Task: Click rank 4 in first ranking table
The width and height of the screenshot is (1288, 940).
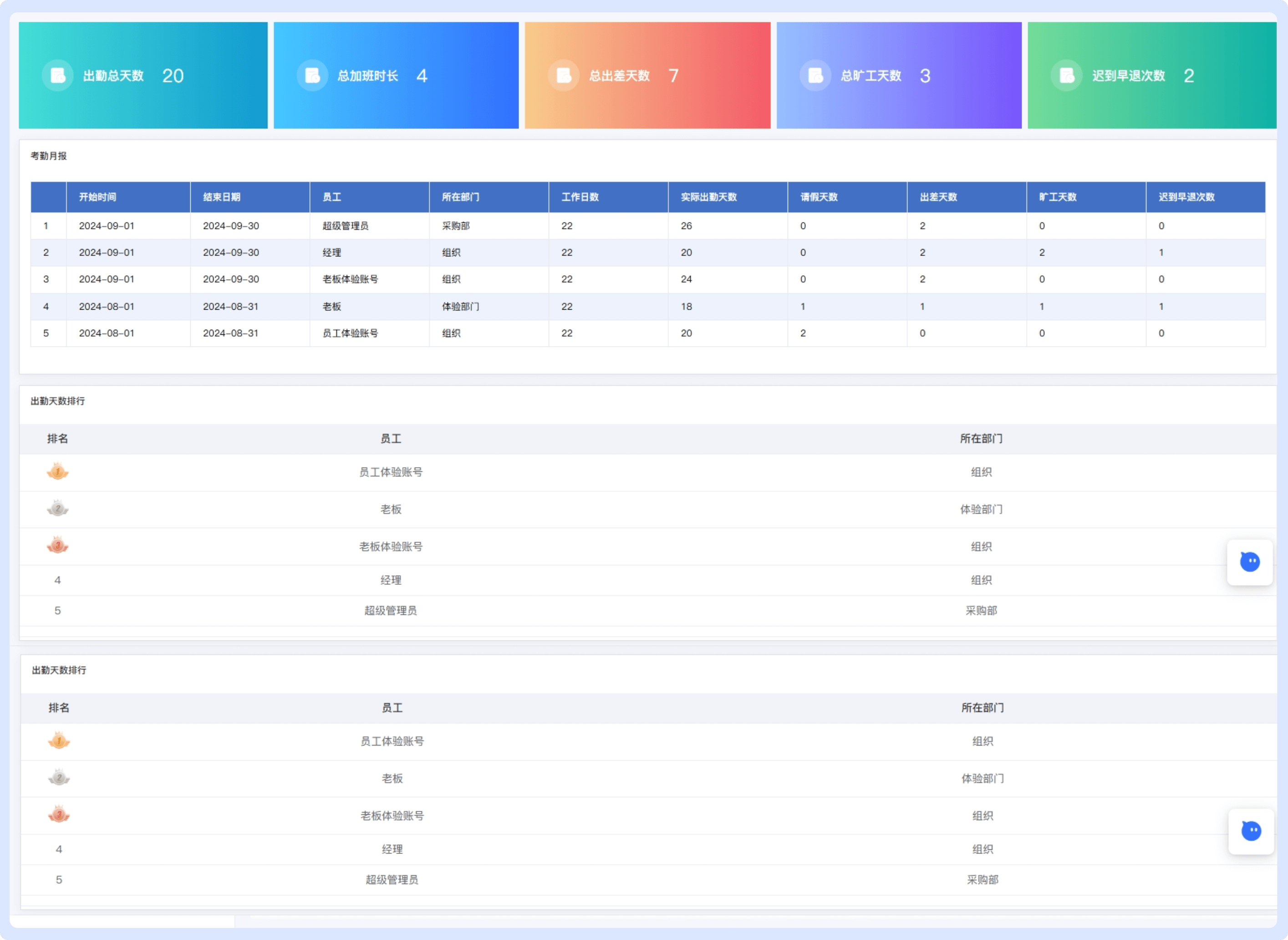Action: coord(57,580)
